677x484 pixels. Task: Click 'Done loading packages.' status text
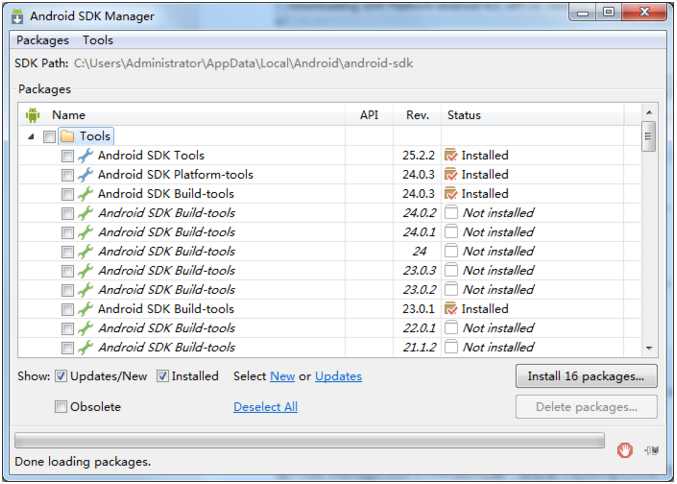tap(83, 462)
